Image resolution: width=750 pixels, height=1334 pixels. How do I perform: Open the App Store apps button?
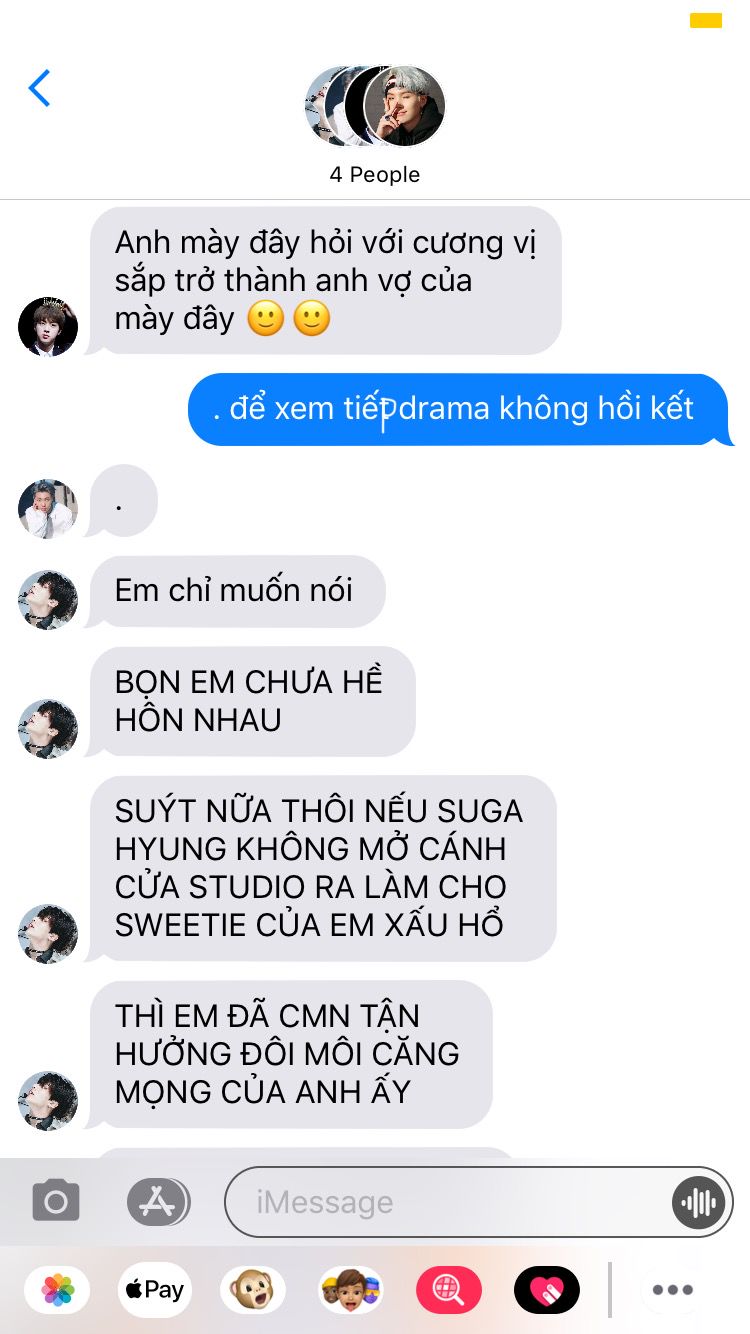(158, 1201)
